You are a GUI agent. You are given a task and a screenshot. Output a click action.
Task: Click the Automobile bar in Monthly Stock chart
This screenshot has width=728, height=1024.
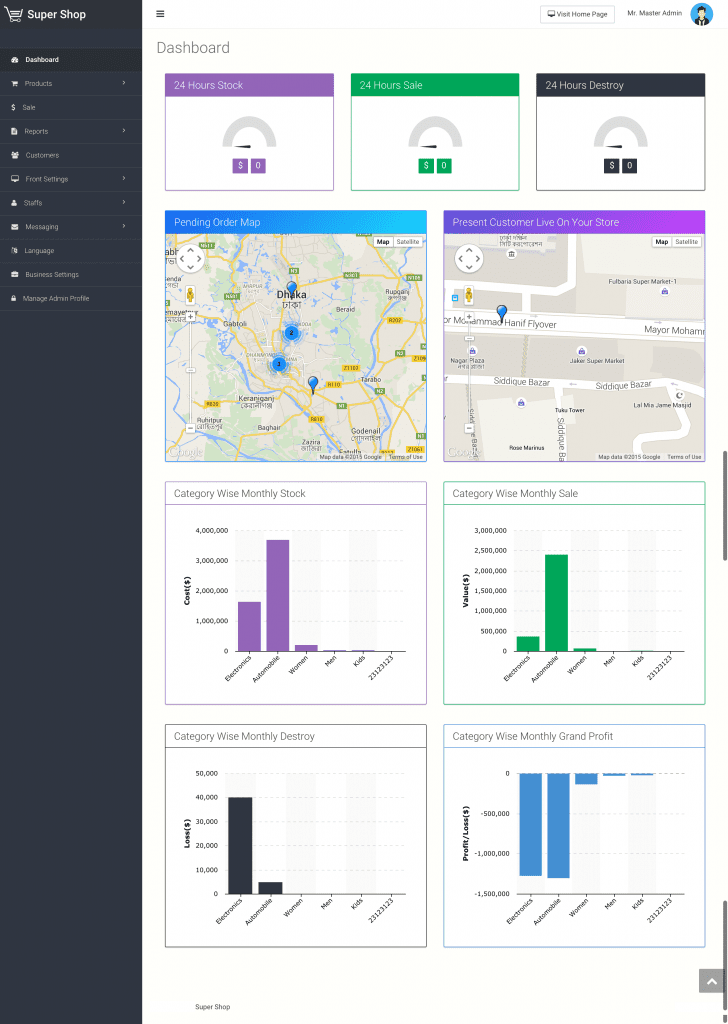point(277,595)
